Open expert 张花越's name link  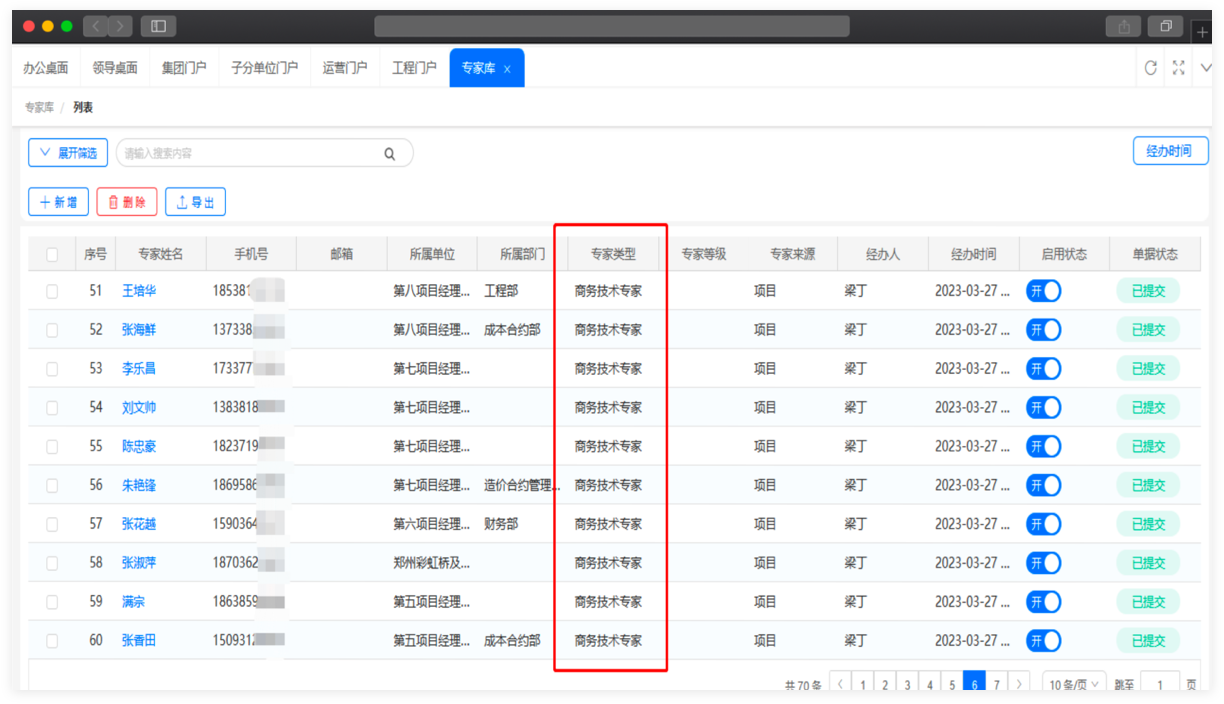(x=139, y=524)
